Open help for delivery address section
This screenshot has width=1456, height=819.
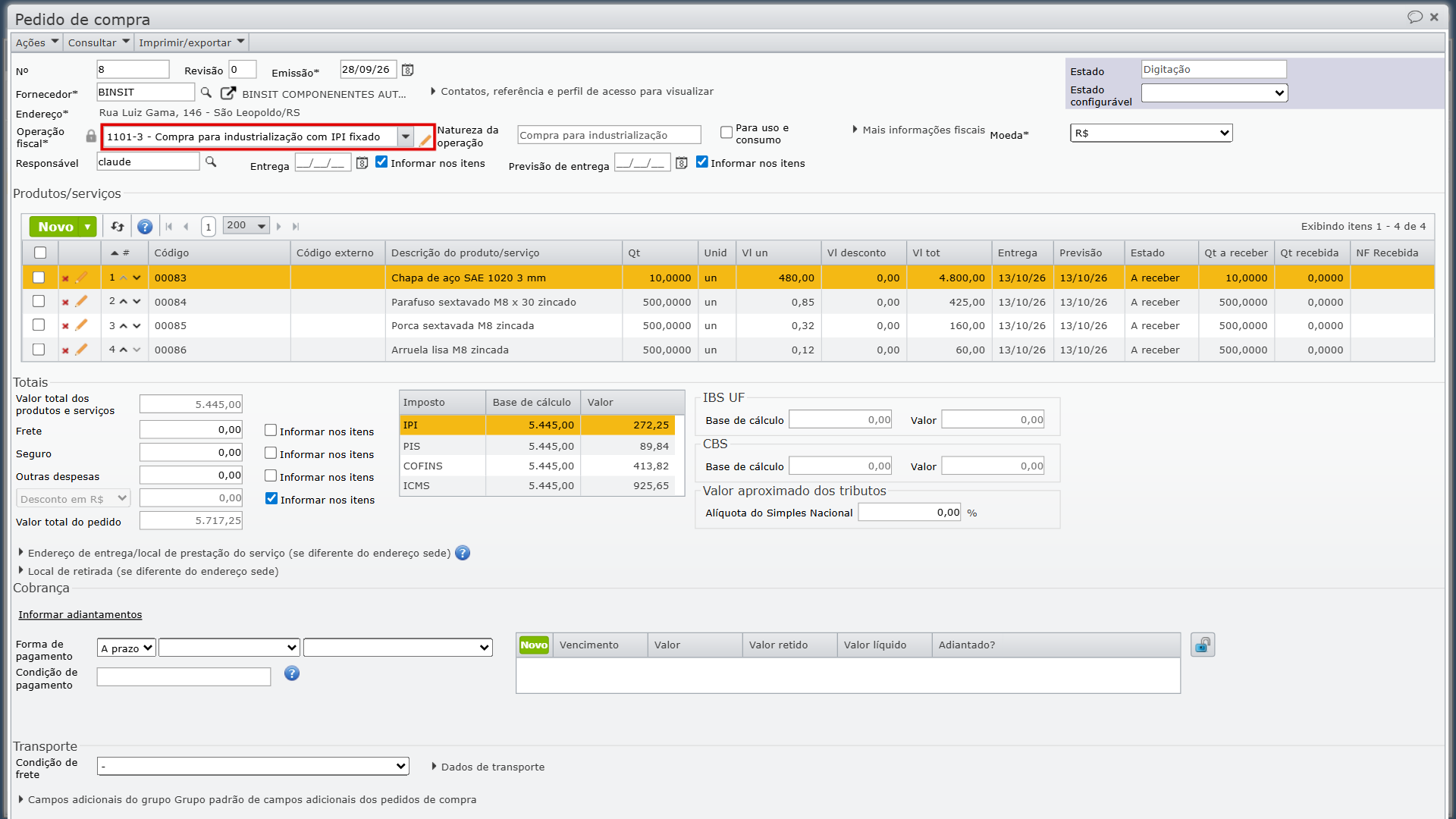463,553
